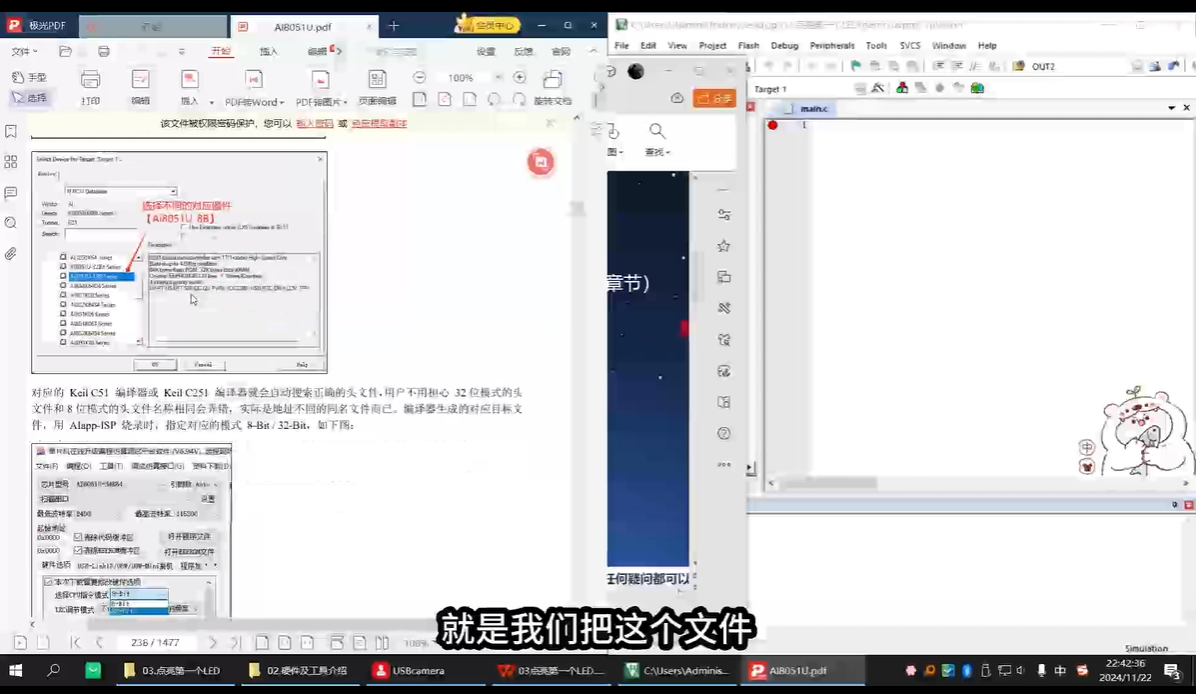Toggle the breakpoint marker on line 1
Screen dimensions: 1203x694
773,125
